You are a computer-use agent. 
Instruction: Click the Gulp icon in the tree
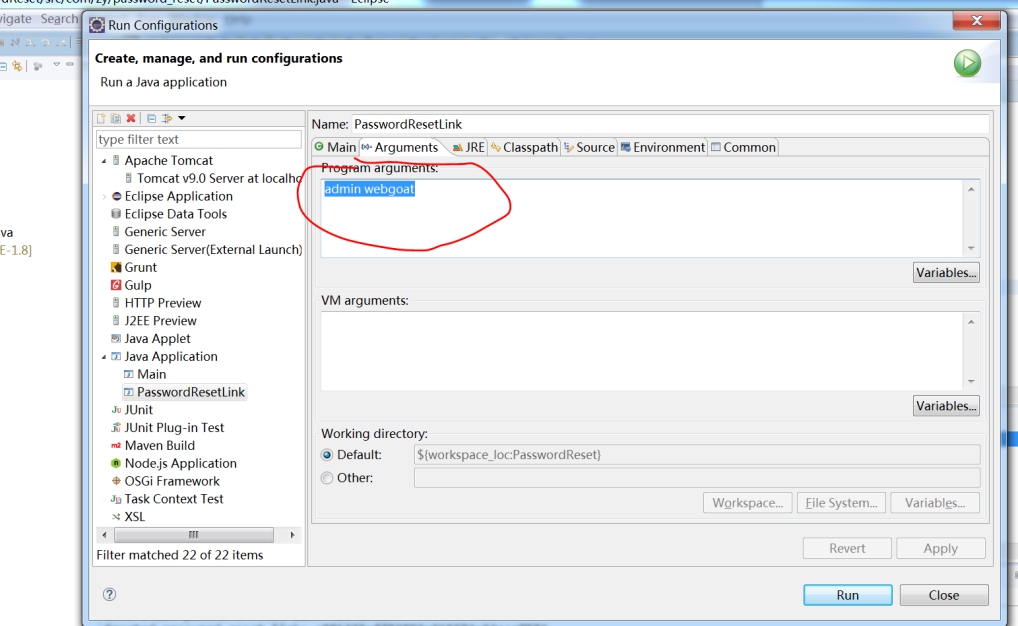pyautogui.click(x=116, y=285)
